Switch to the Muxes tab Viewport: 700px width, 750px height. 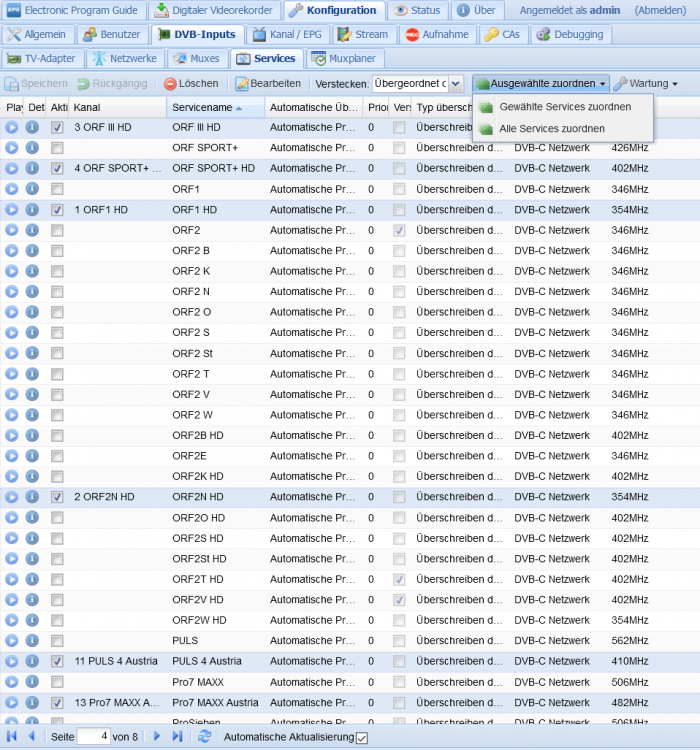click(x=197, y=58)
